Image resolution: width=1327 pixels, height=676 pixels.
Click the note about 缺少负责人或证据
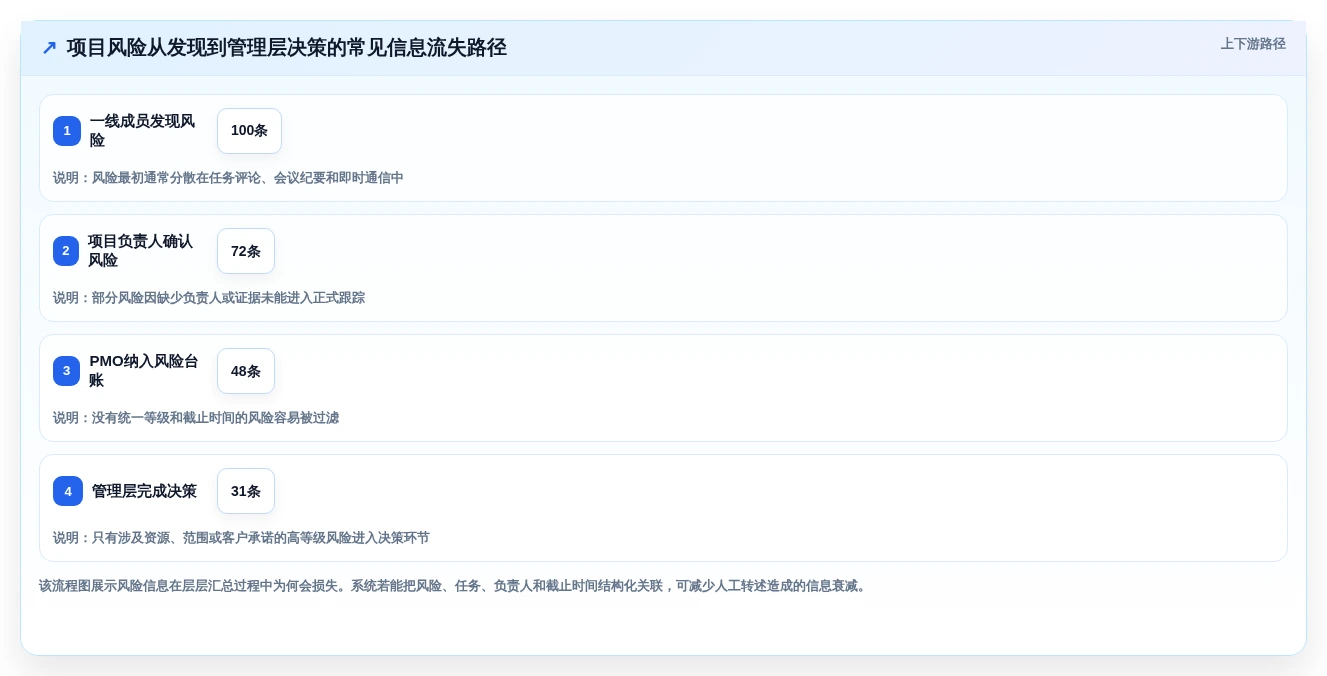point(209,298)
